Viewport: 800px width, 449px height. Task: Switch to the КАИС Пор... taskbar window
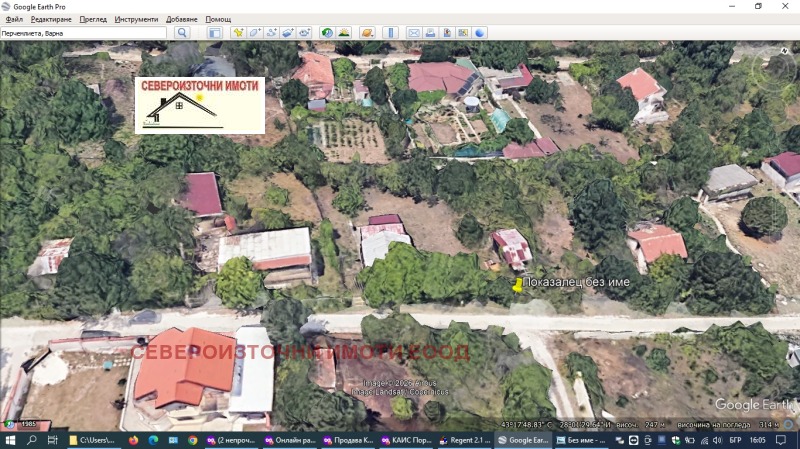pyautogui.click(x=406, y=440)
